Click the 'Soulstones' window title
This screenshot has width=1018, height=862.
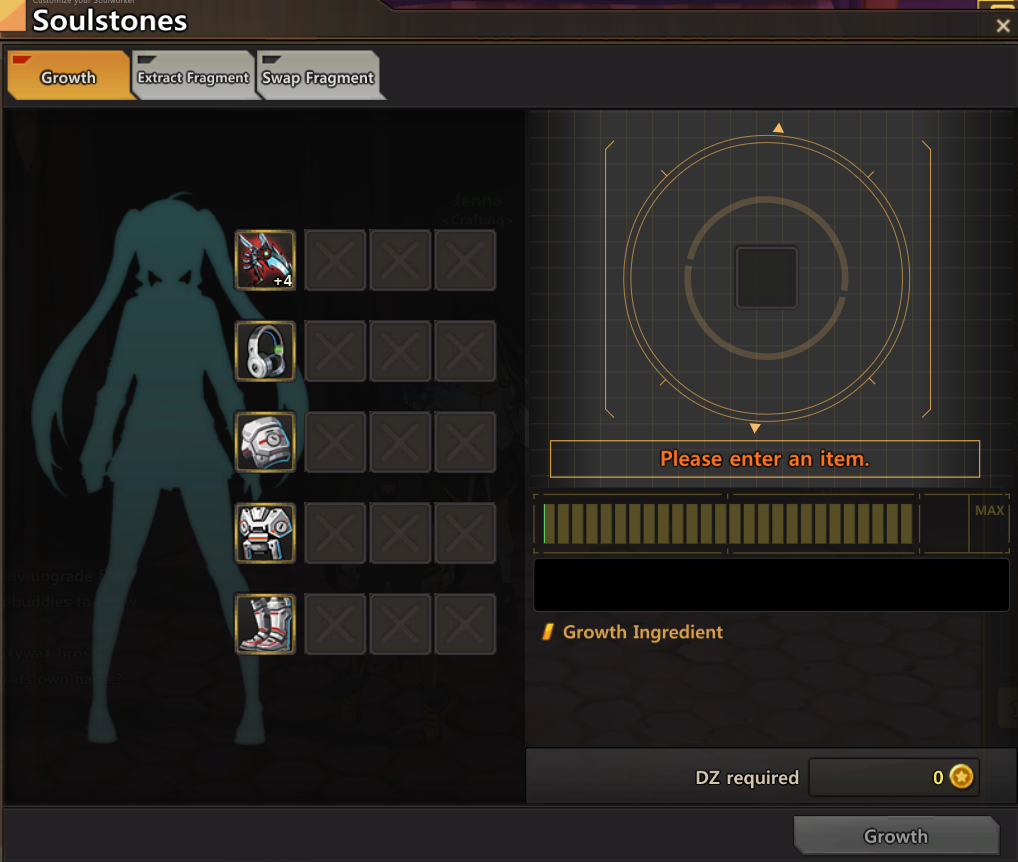click(x=110, y=21)
